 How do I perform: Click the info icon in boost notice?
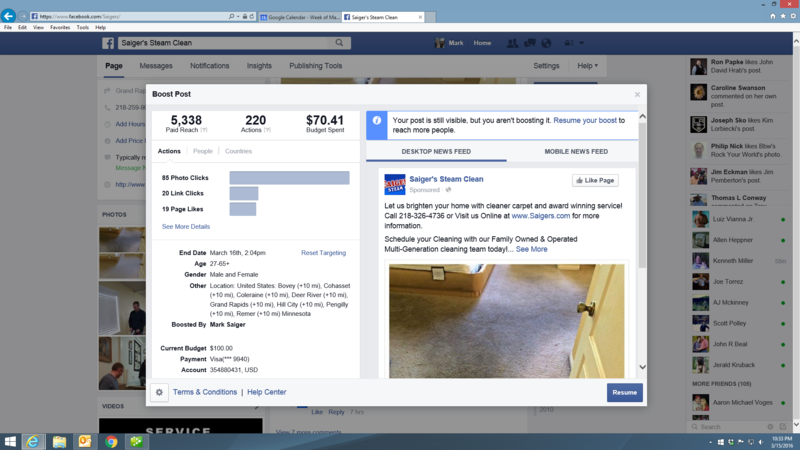click(377, 120)
